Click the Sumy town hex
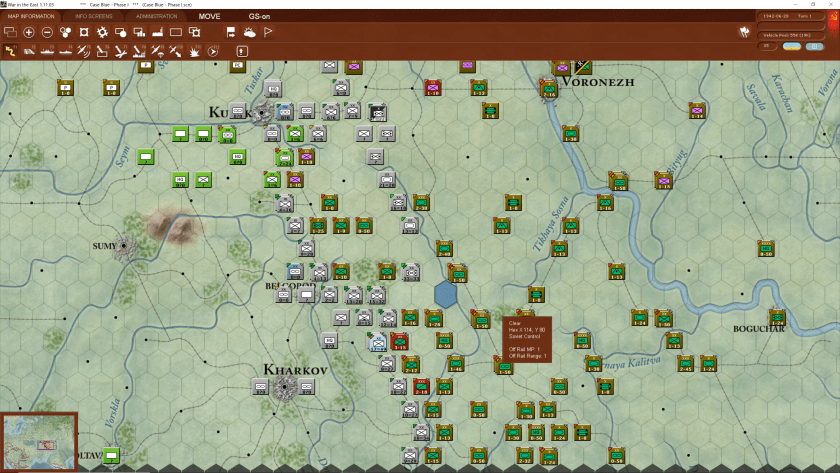 pyautogui.click(x=124, y=246)
